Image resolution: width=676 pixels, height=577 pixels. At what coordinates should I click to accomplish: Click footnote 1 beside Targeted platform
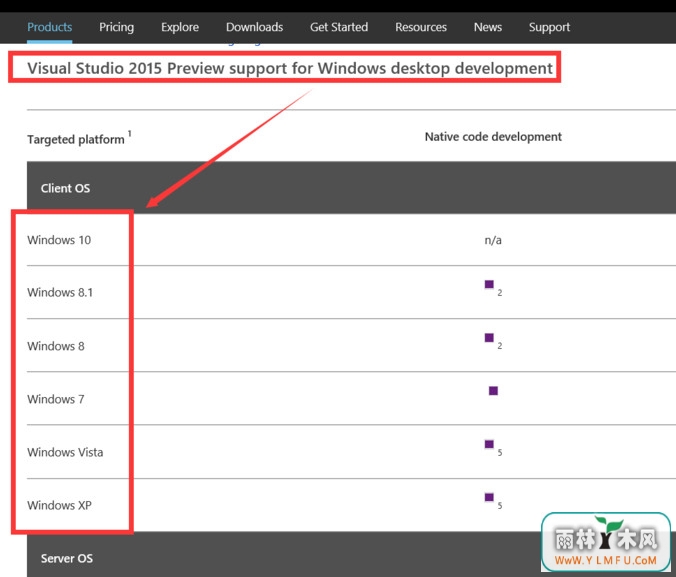point(129,133)
